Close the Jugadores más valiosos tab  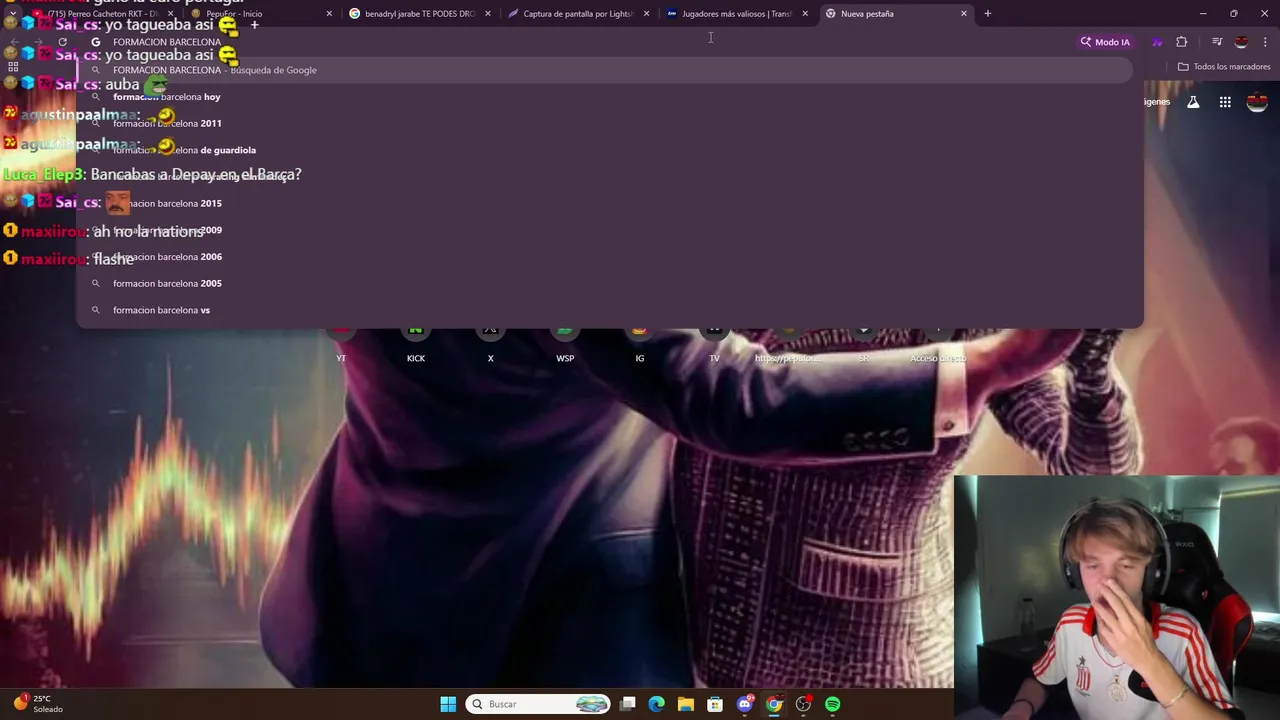805,14
